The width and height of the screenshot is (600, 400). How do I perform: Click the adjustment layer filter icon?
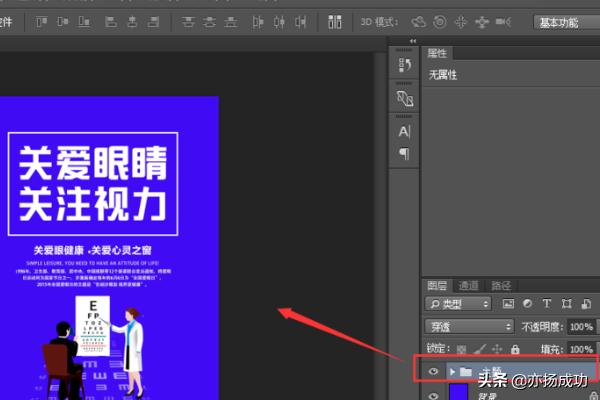[528, 303]
